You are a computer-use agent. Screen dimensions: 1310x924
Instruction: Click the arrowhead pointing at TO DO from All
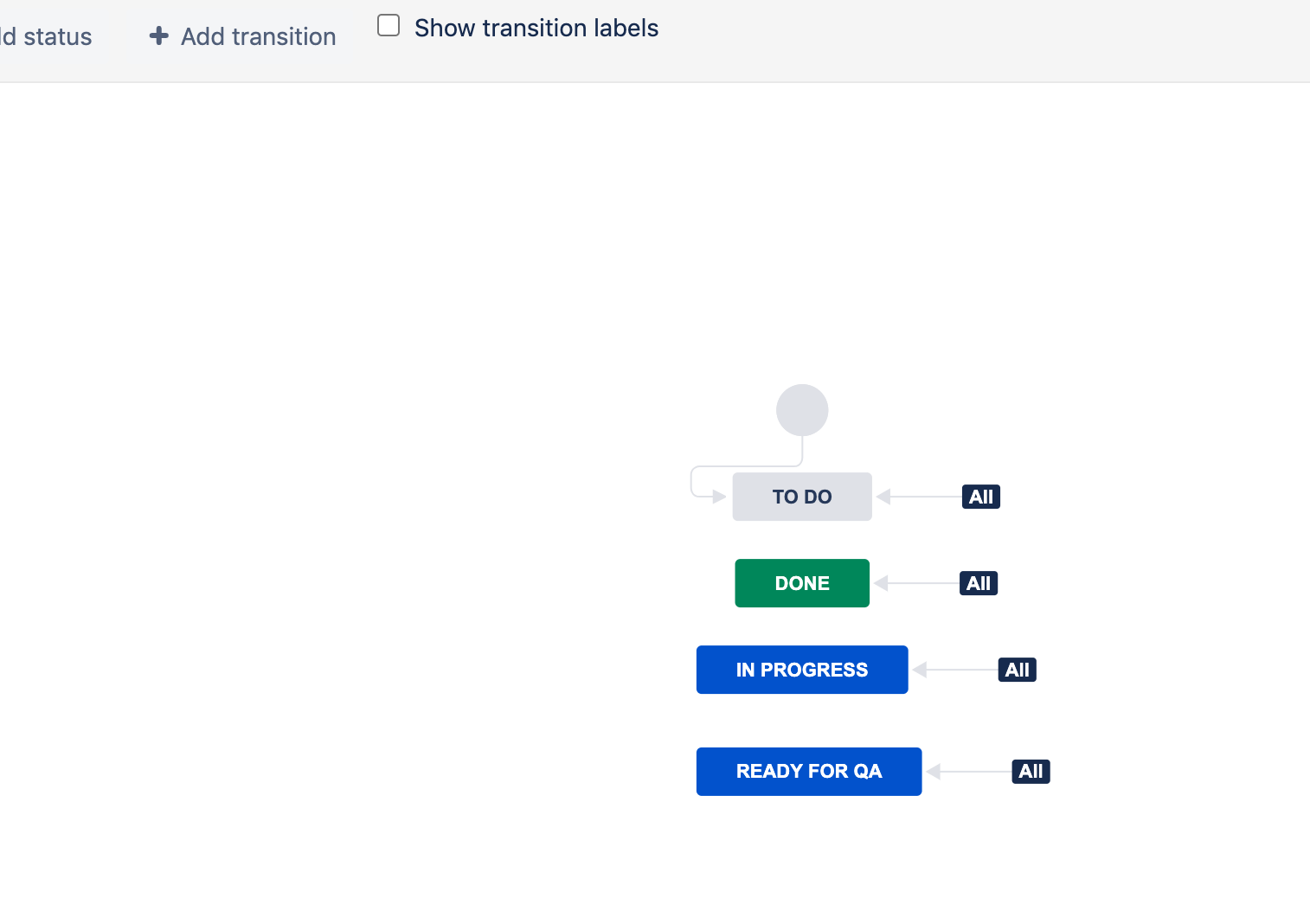pyautogui.click(x=883, y=497)
